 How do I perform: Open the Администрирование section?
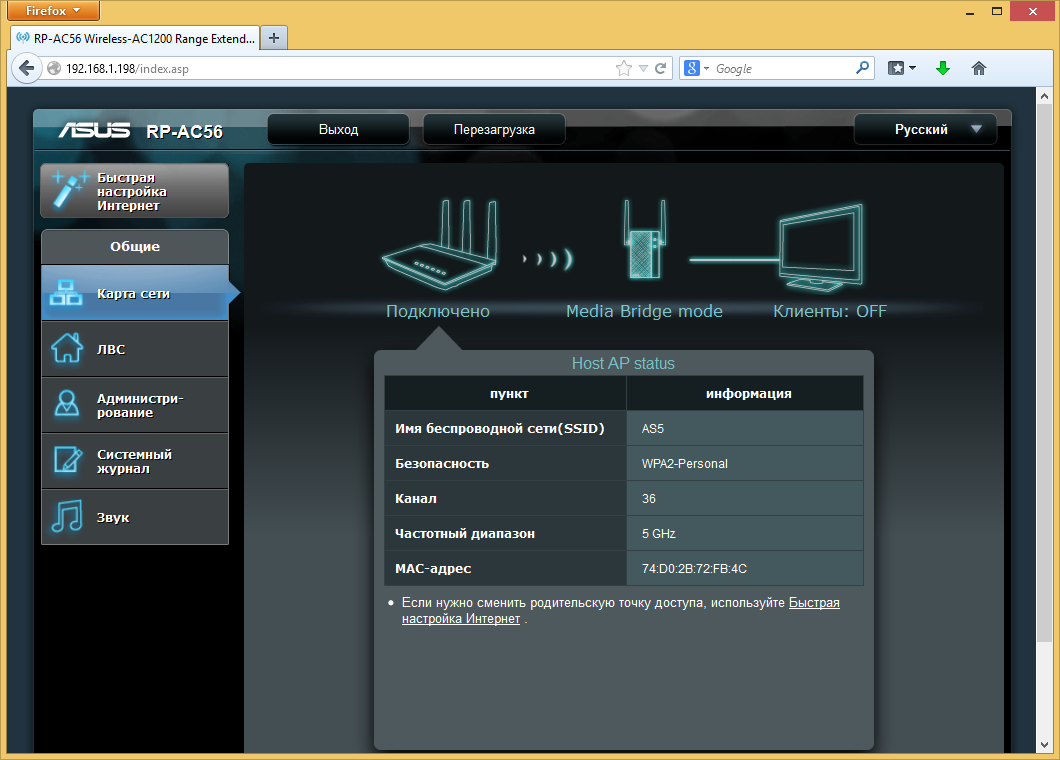click(x=135, y=405)
